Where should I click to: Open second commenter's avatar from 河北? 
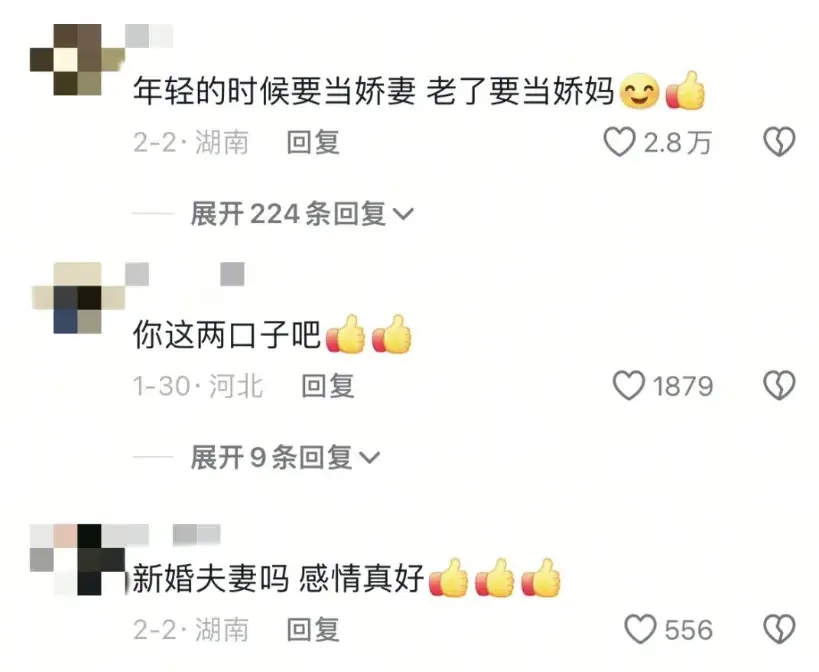(x=78, y=298)
